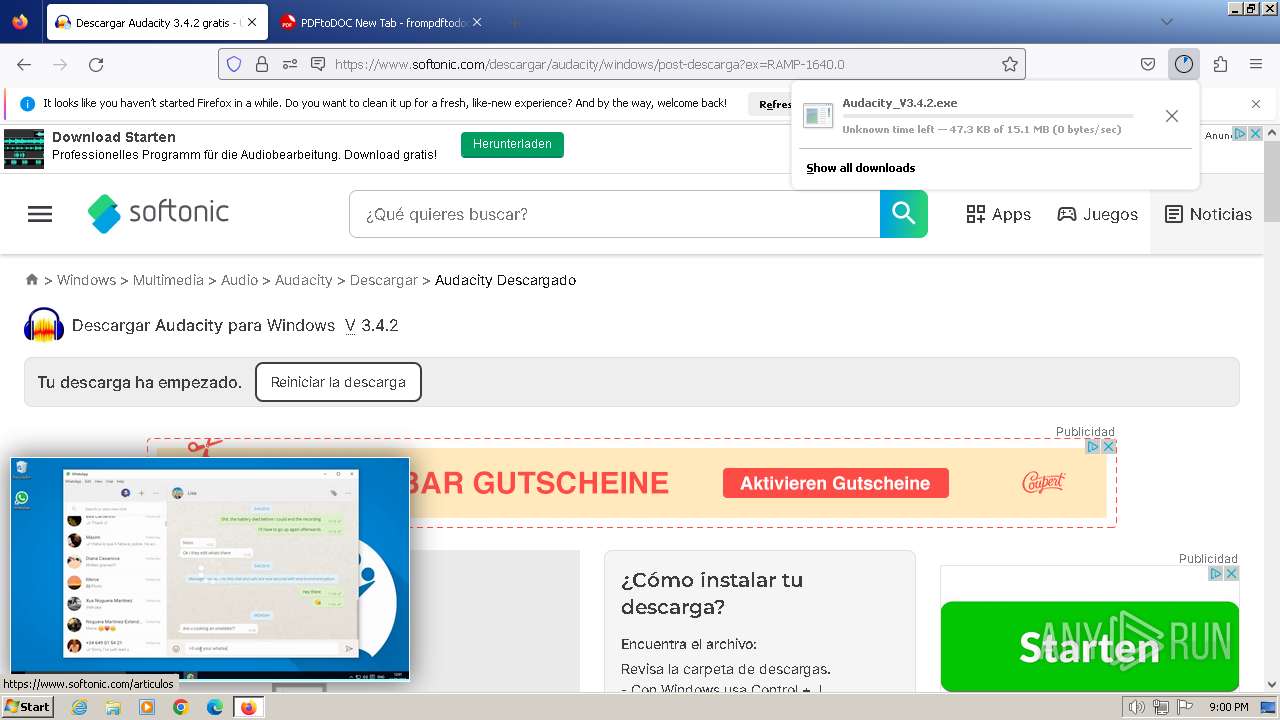This screenshot has height=720, width=1280.
Task: Click the Firefox forward arrow
Action: point(60,64)
